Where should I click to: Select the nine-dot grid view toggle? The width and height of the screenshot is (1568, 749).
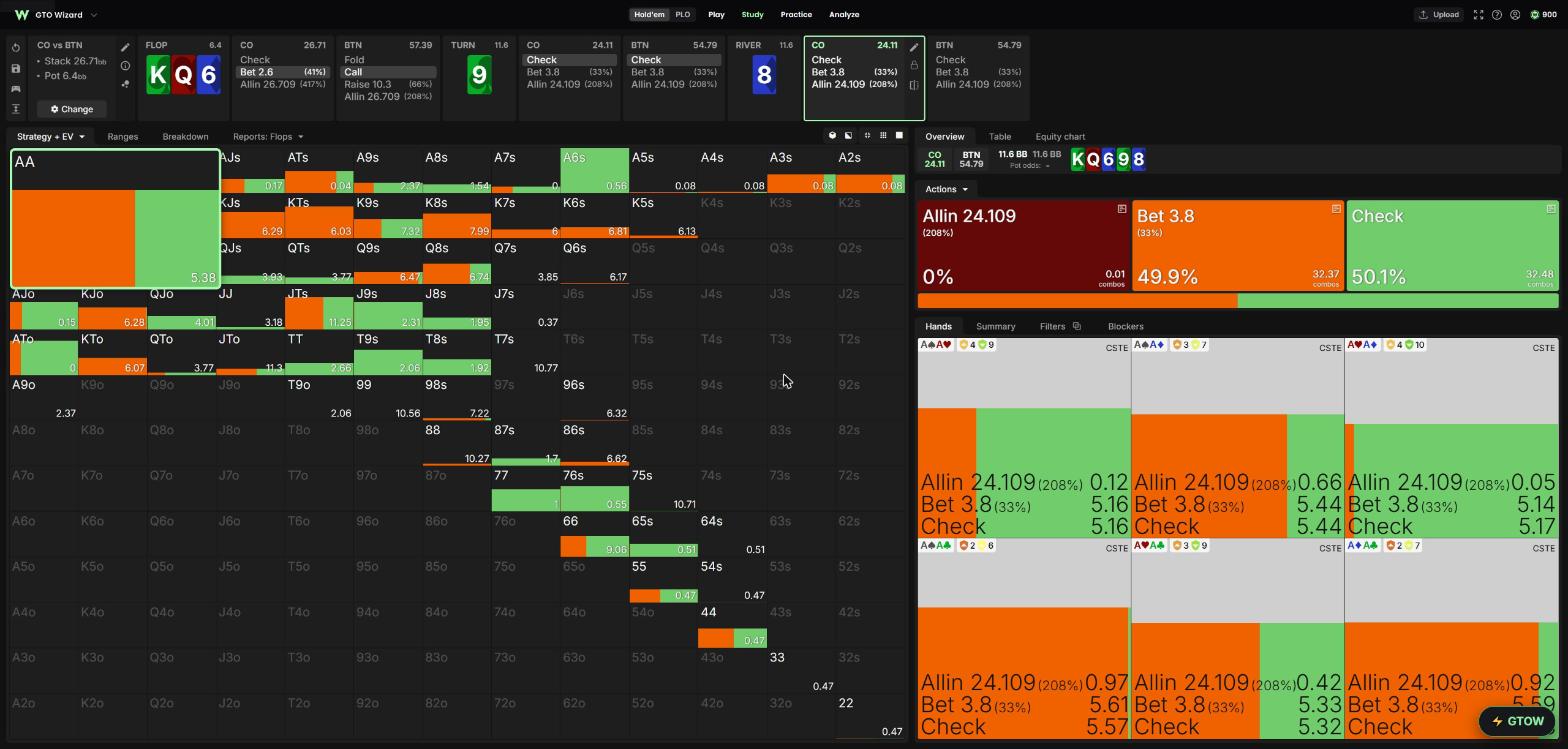click(x=883, y=135)
